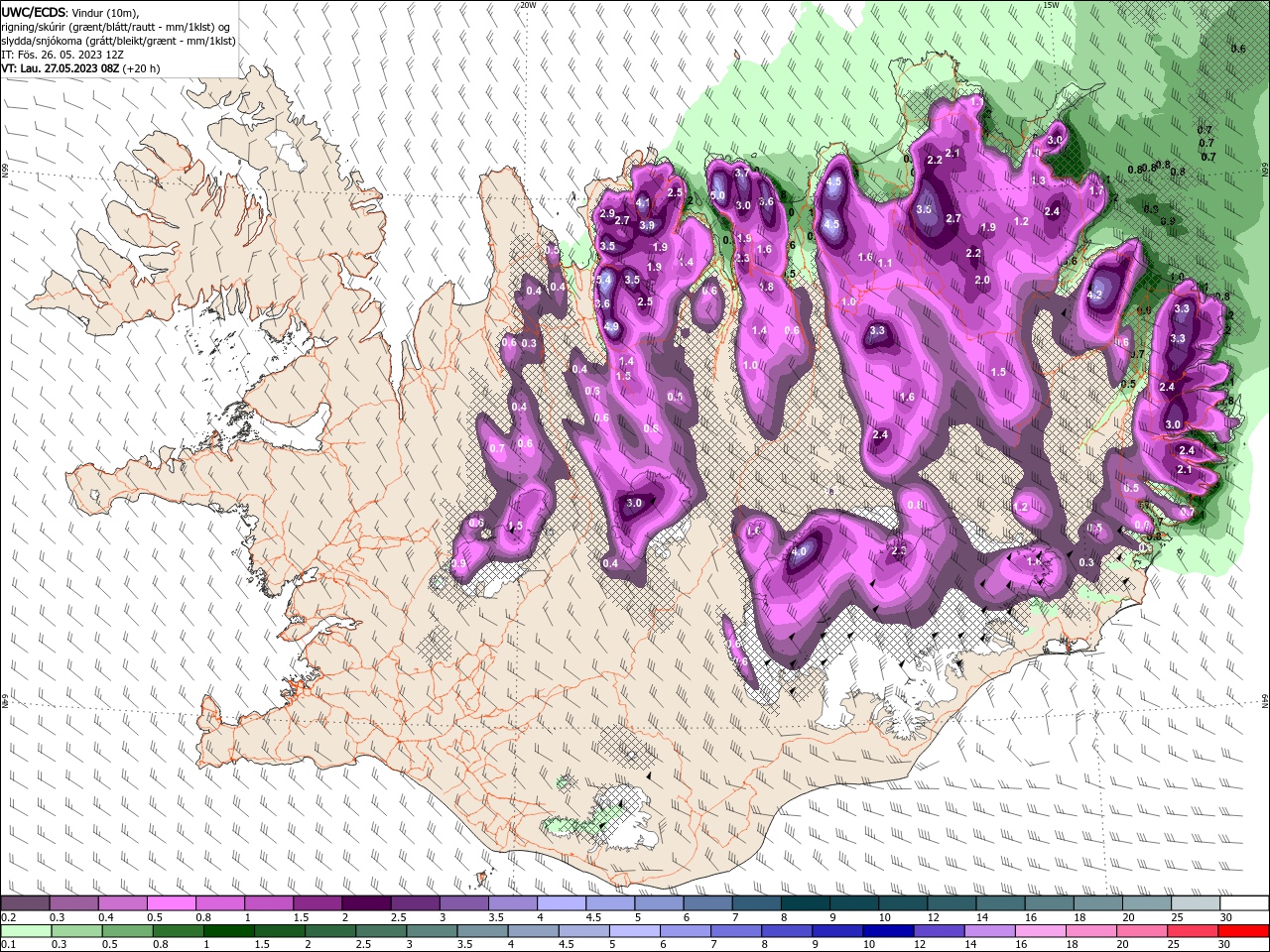Pick rain legend swatch between 1 and 1.5

pyautogui.click(x=228, y=931)
